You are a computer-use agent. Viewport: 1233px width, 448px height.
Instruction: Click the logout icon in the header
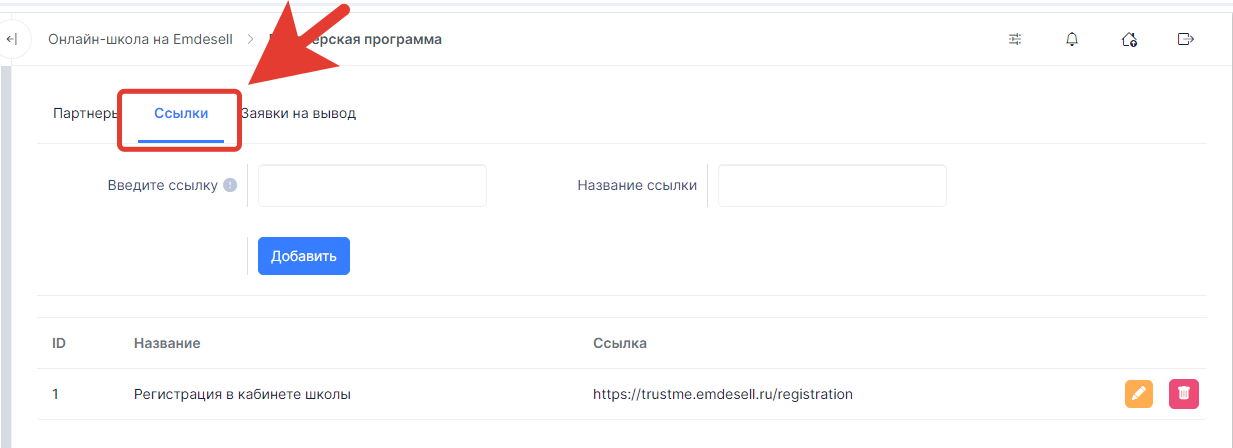[1186, 39]
